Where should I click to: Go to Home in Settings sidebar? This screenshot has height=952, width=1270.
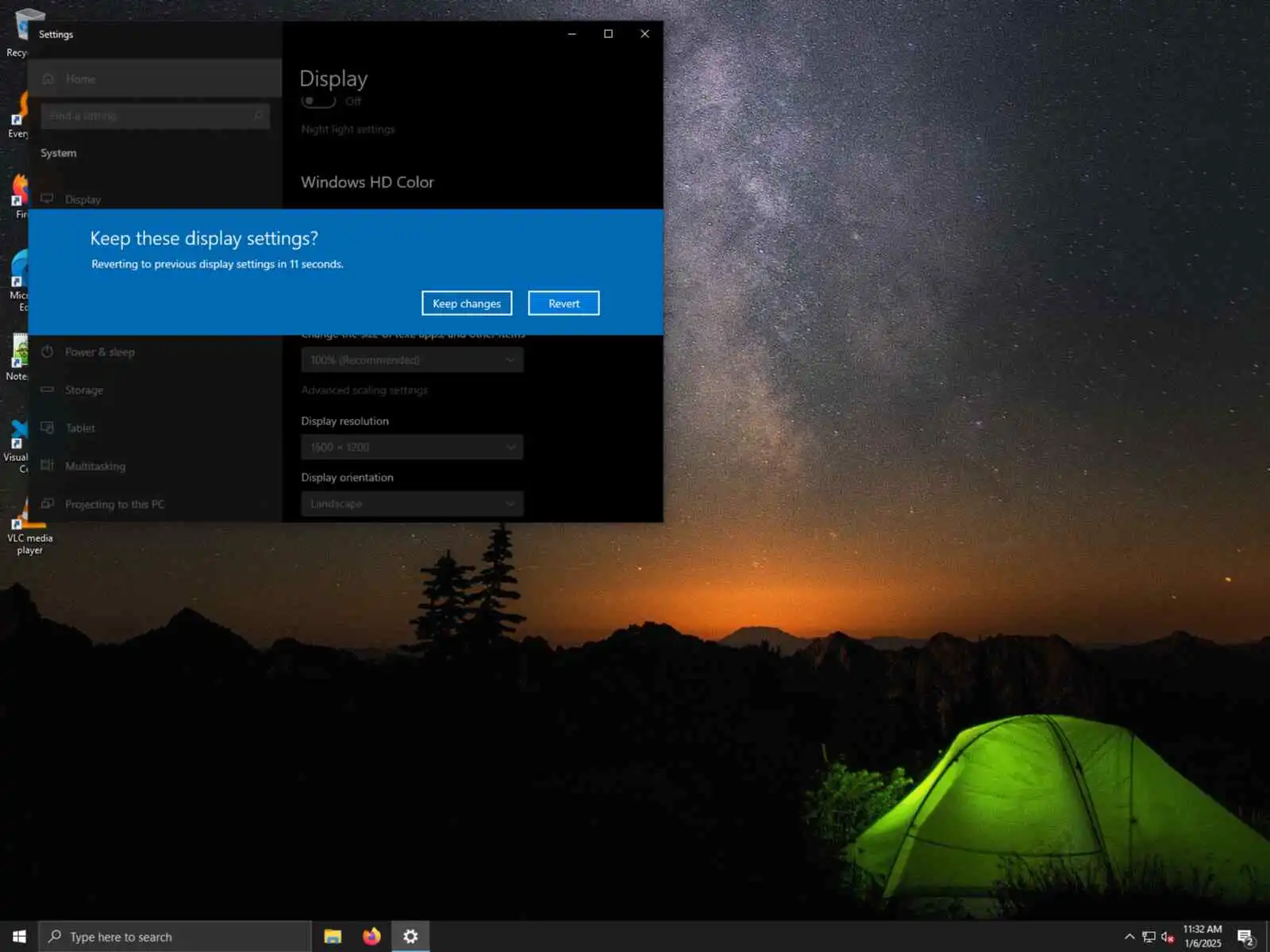(155, 79)
